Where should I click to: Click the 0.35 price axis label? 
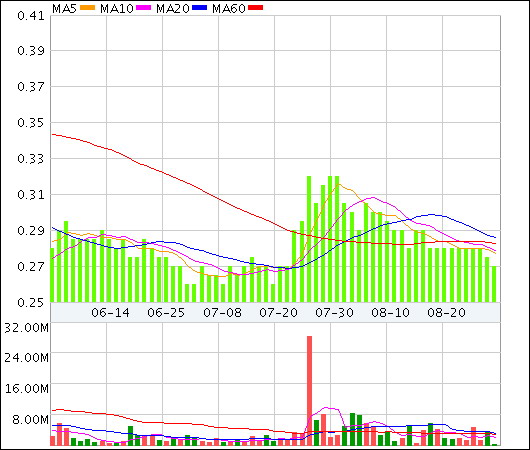click(x=31, y=122)
